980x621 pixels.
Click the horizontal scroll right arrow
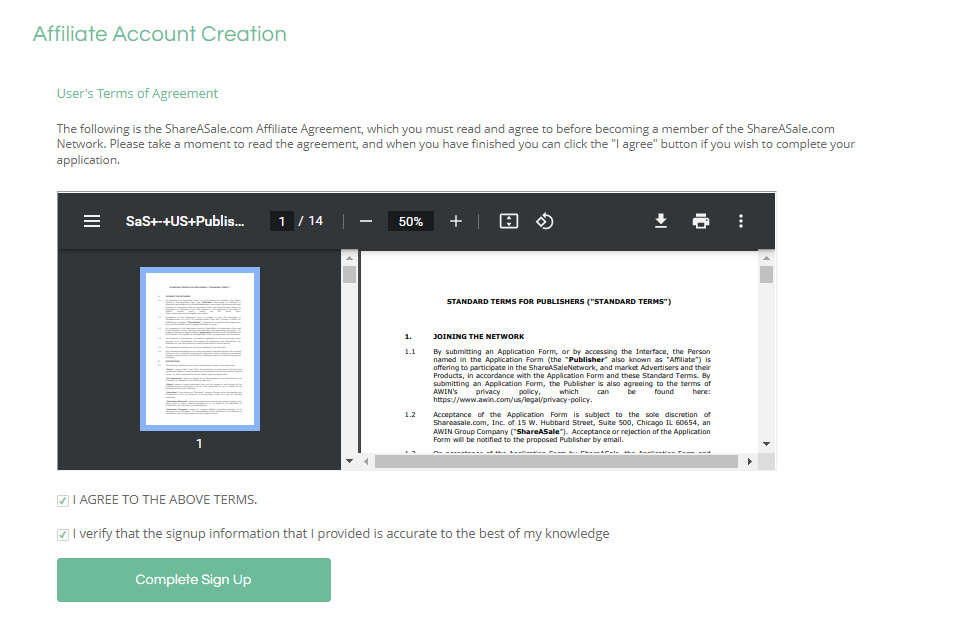point(749,462)
